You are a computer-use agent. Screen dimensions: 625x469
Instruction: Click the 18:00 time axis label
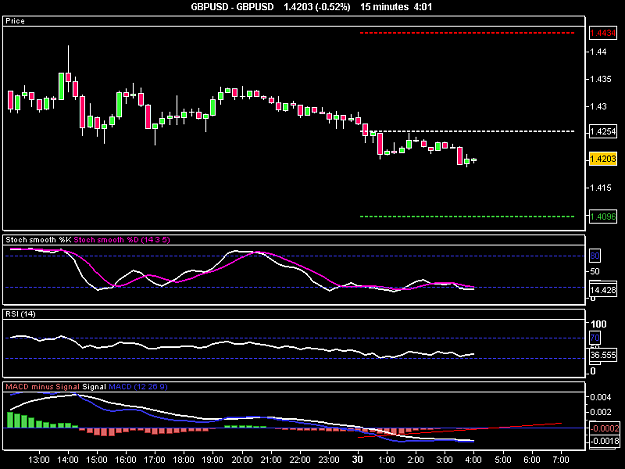[183, 460]
